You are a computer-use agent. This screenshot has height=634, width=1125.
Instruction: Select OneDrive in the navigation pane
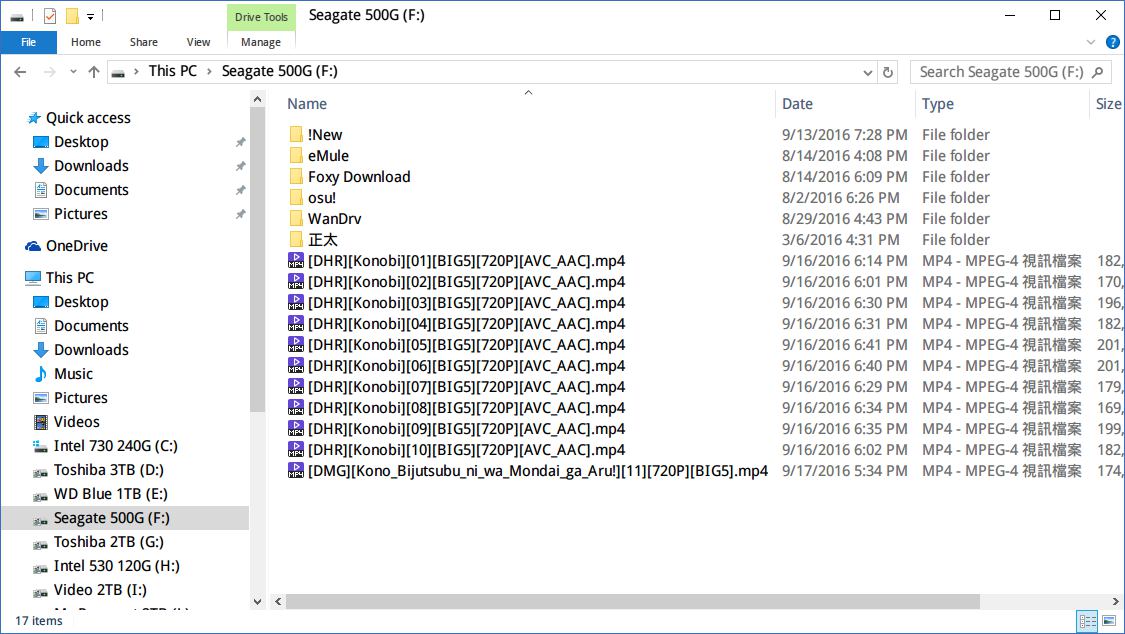point(77,246)
